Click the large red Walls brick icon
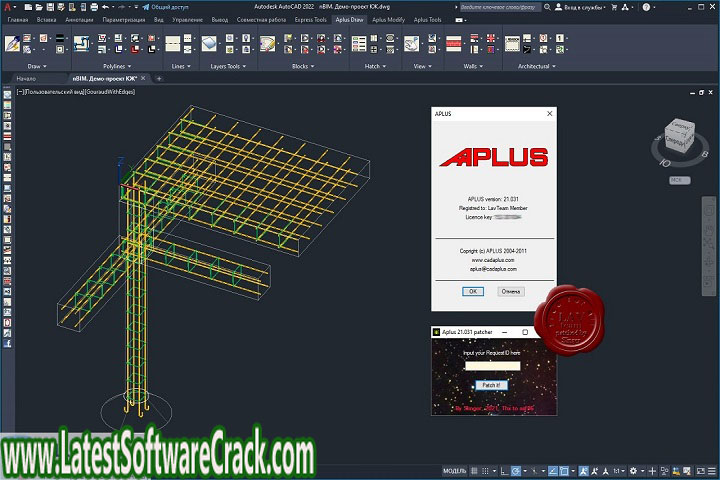This screenshot has width=720, height=480. tap(454, 44)
